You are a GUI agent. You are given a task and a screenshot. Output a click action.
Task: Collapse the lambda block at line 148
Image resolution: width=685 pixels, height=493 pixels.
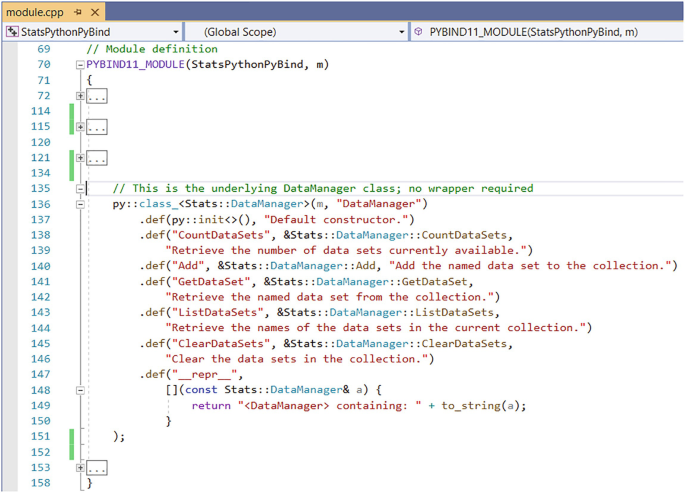80,390
